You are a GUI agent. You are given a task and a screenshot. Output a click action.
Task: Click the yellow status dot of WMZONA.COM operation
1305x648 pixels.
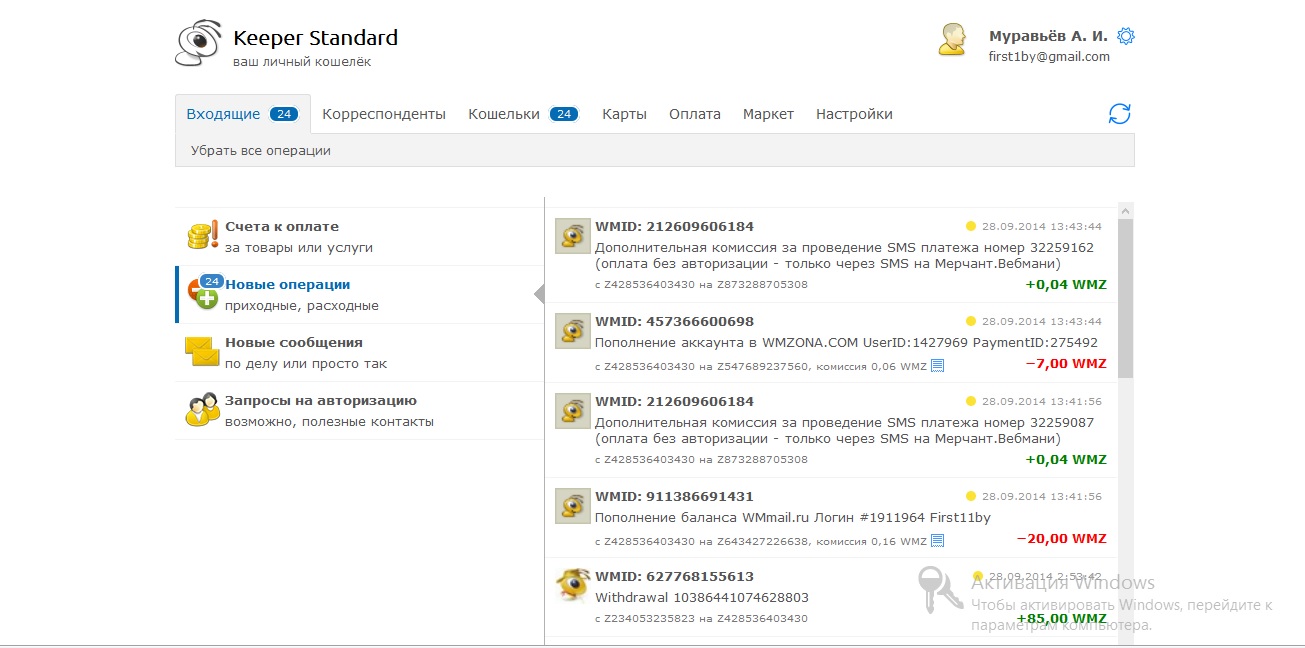point(970,321)
